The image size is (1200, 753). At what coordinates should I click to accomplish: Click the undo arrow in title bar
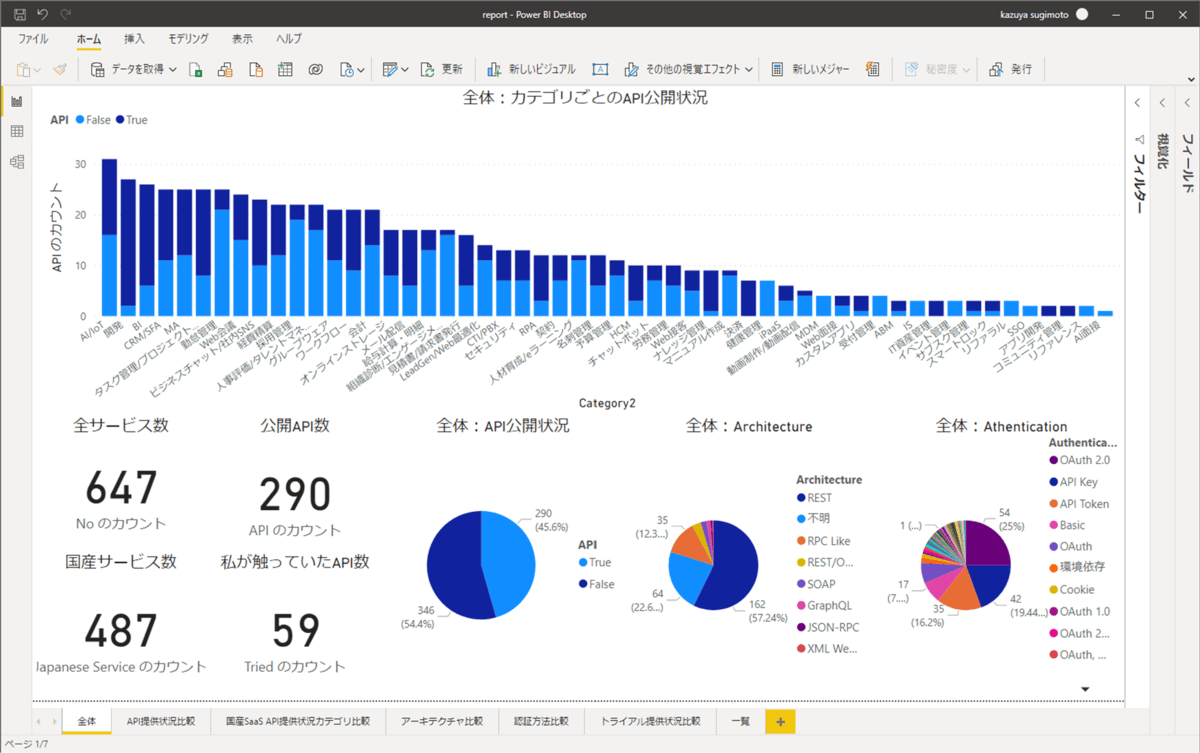pos(43,14)
